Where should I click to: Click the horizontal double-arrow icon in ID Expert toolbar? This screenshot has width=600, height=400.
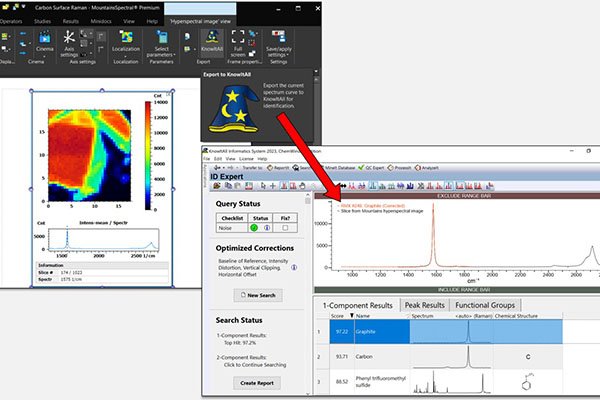click(x=342, y=186)
